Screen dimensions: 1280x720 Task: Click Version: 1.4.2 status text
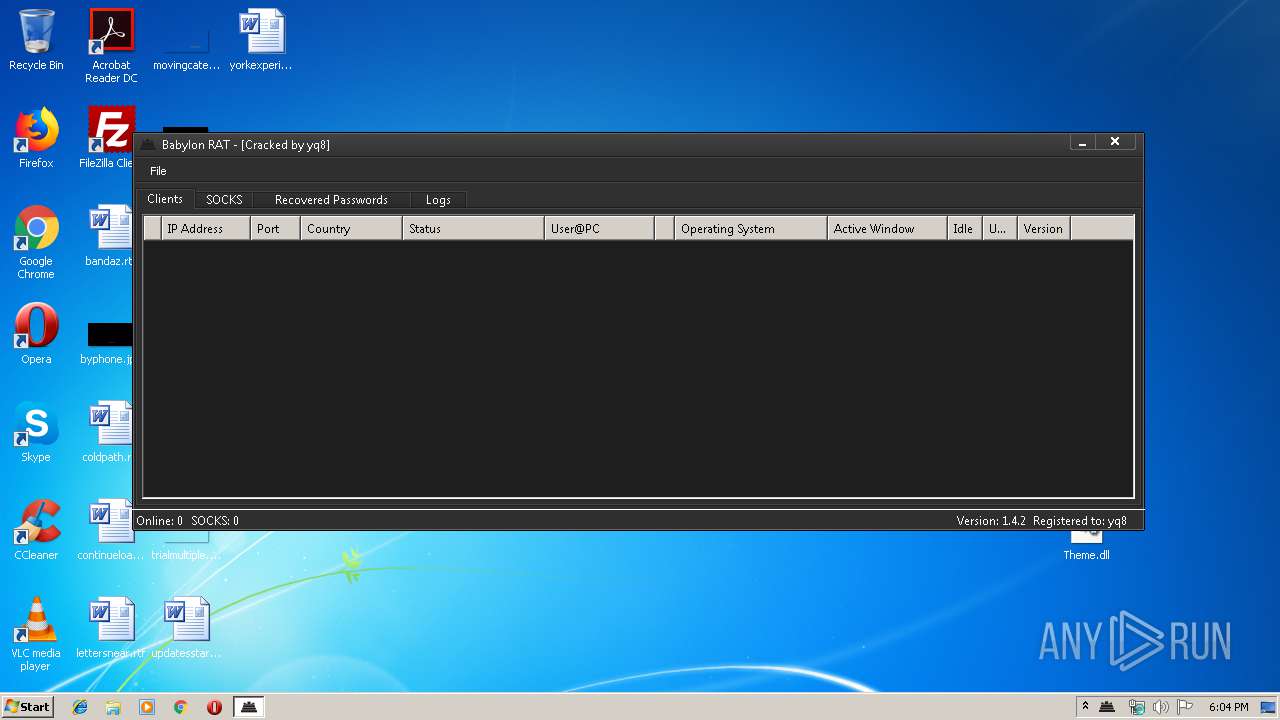(x=991, y=521)
